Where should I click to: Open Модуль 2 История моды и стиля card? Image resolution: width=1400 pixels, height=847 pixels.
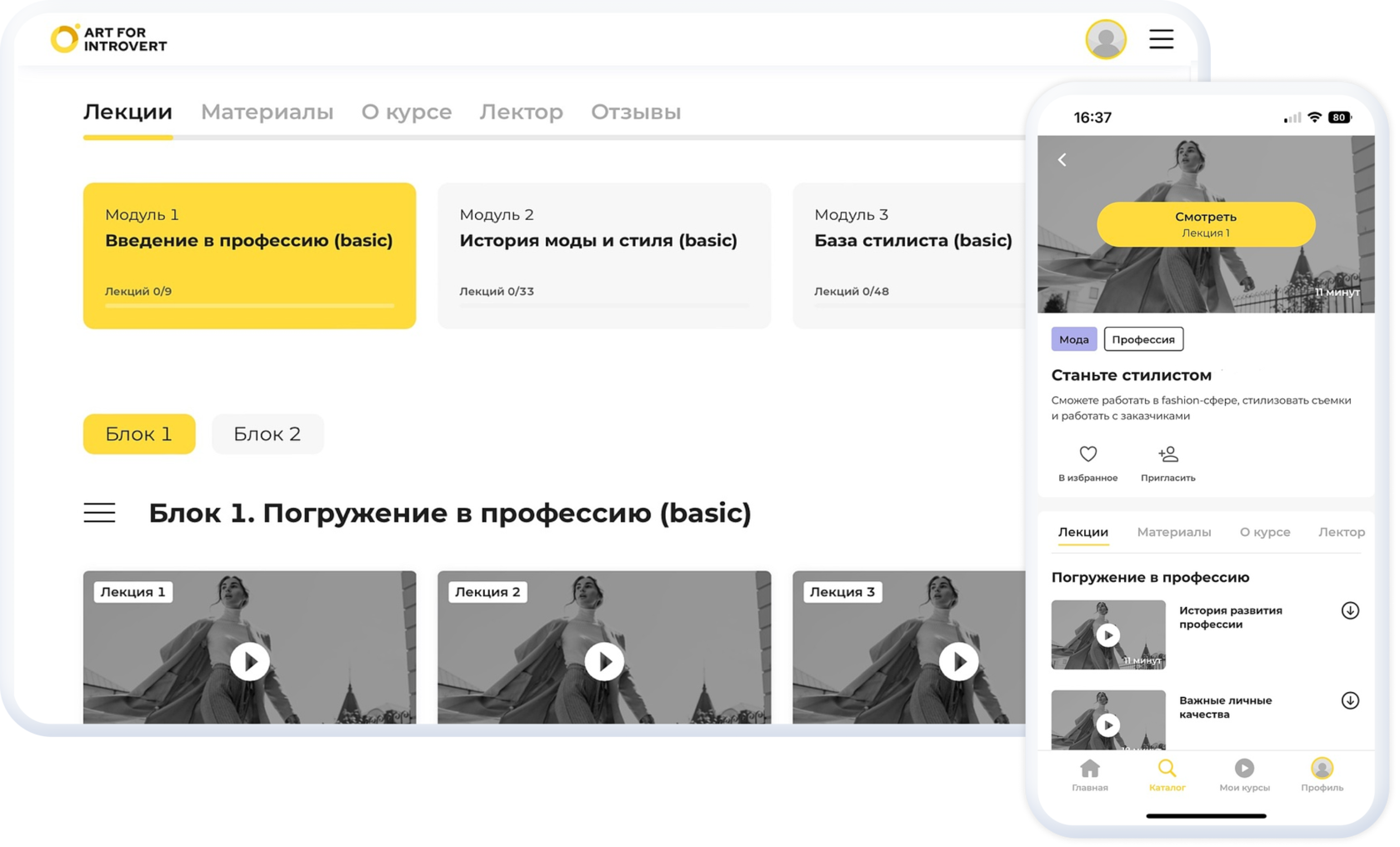click(604, 255)
